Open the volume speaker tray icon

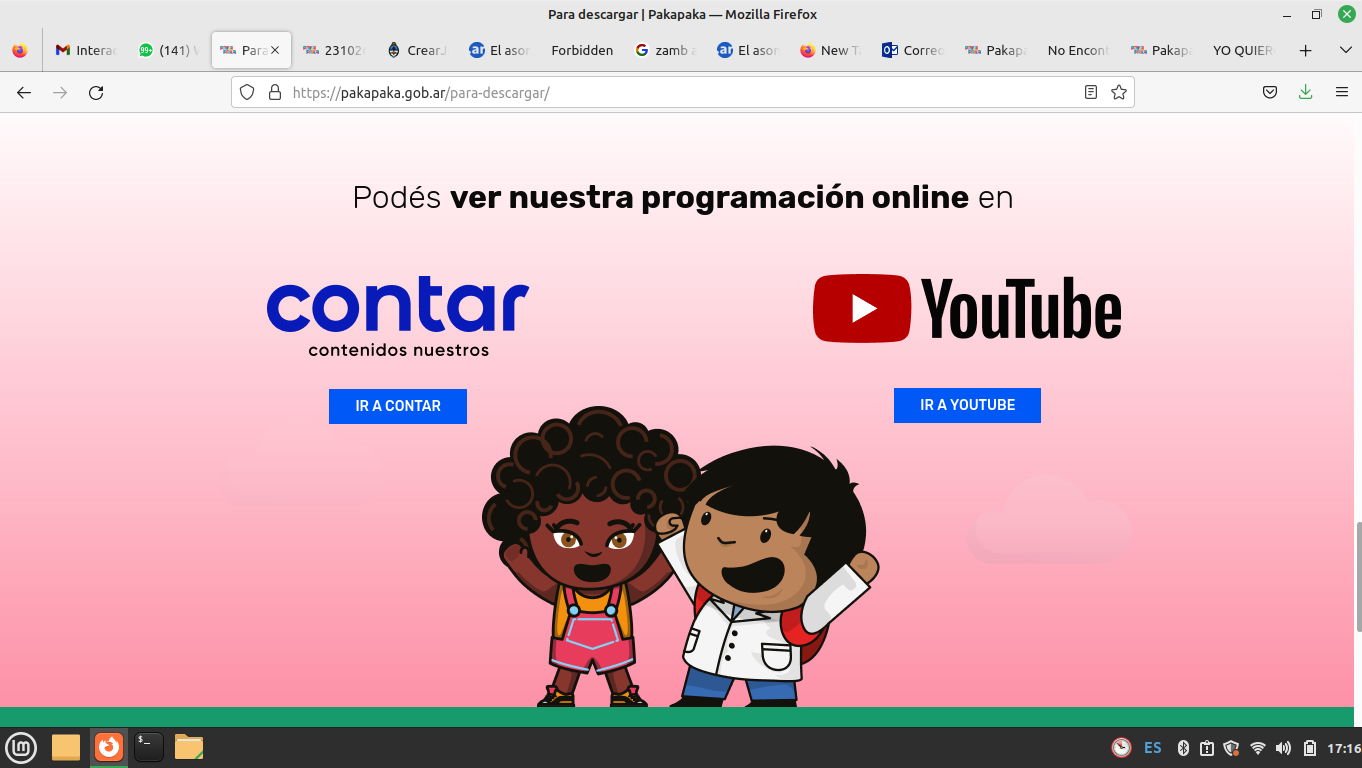[1284, 748]
